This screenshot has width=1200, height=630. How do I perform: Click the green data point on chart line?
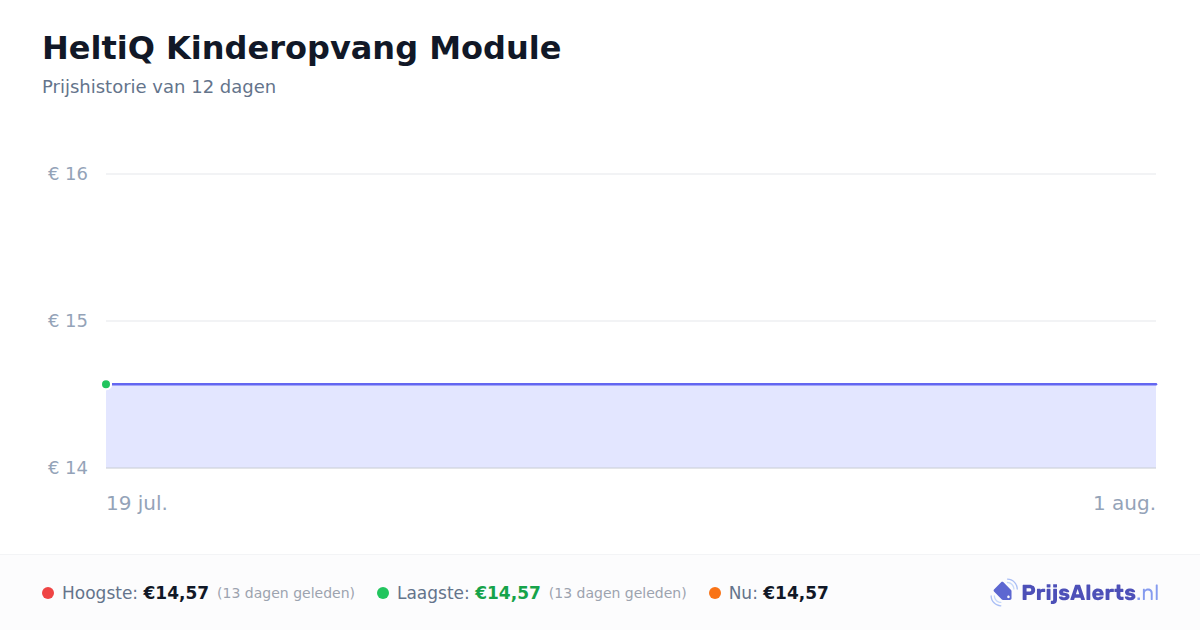106,384
